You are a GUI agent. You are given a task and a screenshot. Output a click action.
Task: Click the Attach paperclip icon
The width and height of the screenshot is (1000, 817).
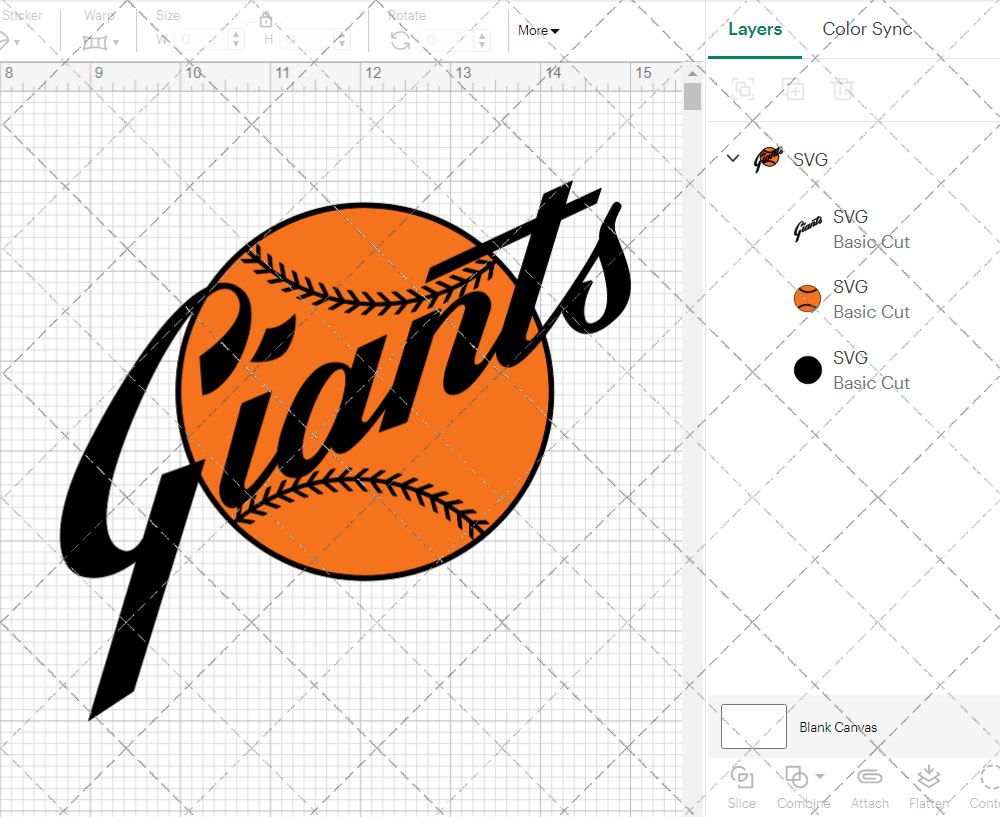(869, 778)
